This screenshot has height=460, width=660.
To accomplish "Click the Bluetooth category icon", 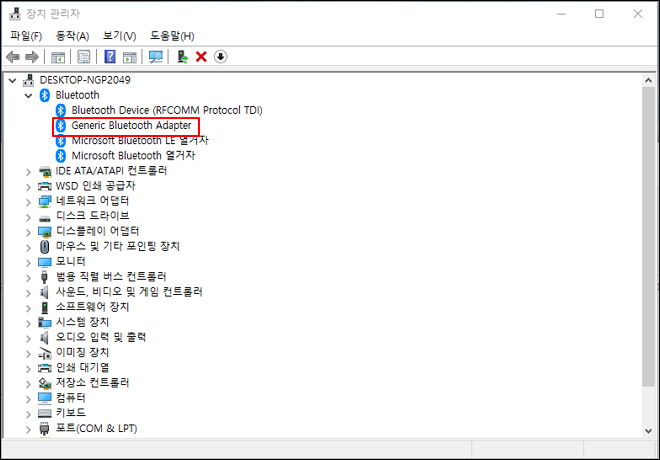I will (x=45, y=95).
